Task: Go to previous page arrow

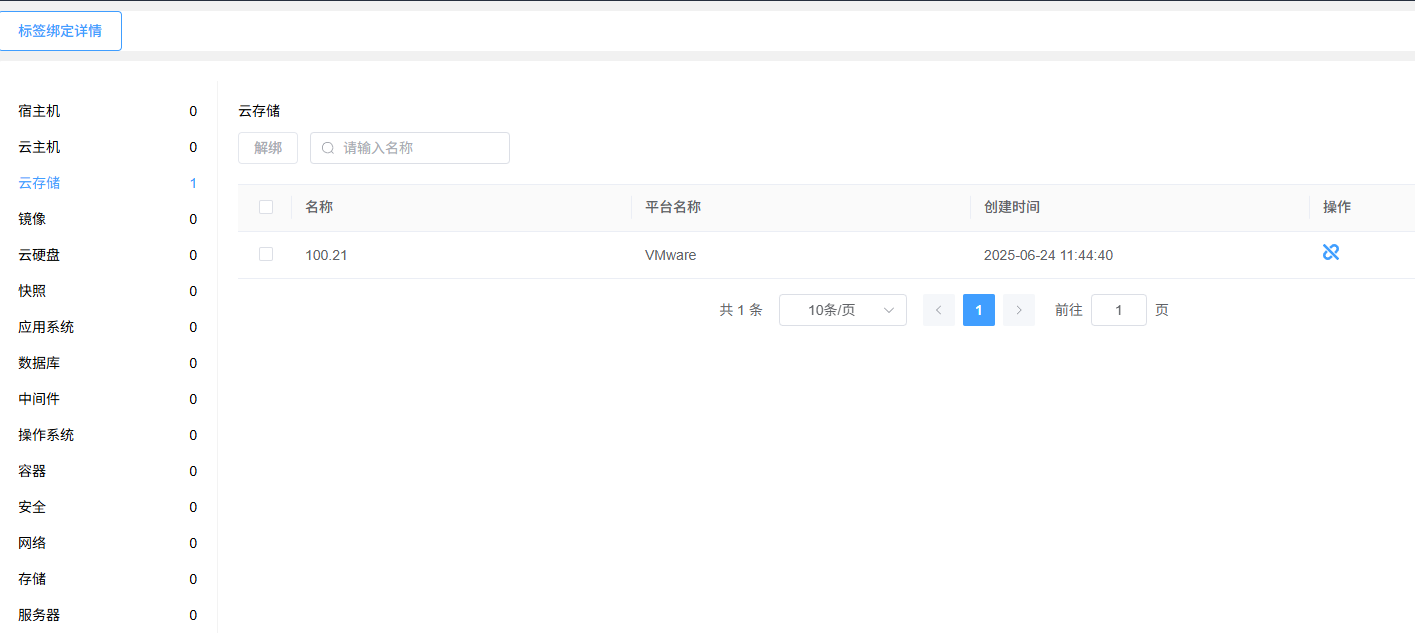Action: click(x=939, y=310)
